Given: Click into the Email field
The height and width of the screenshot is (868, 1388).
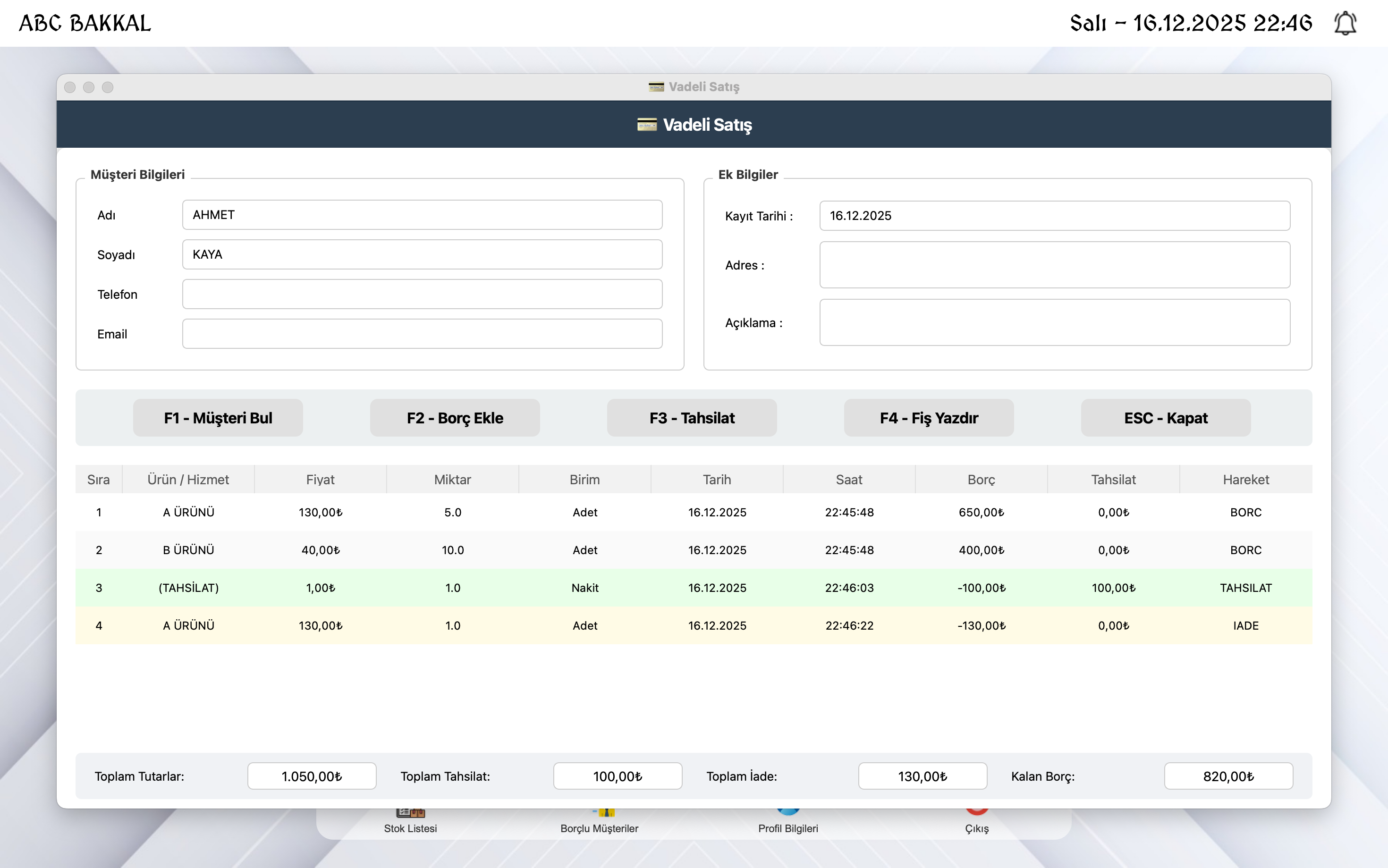Looking at the screenshot, I should (422, 334).
